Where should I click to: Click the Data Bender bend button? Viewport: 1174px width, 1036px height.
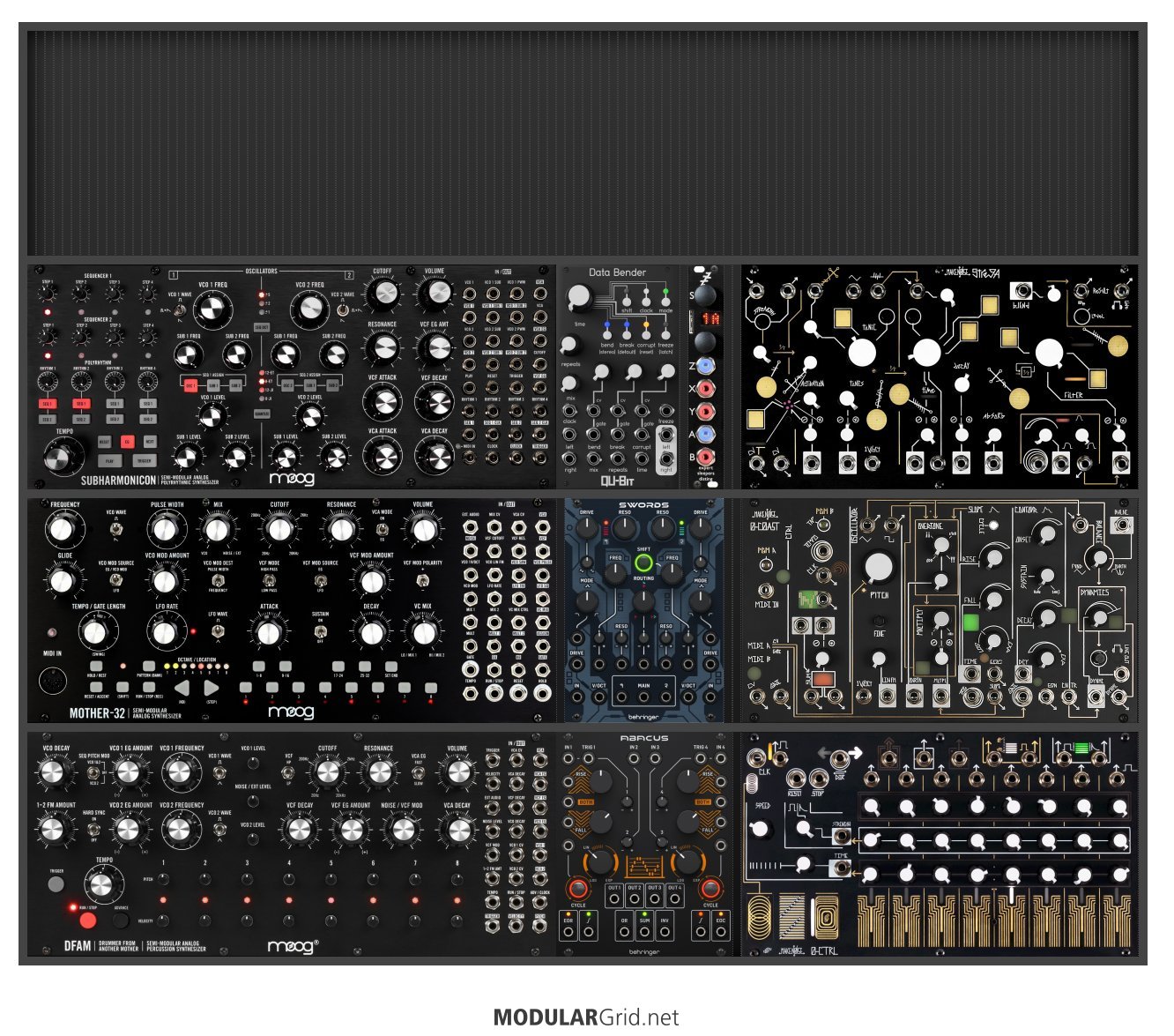[607, 333]
